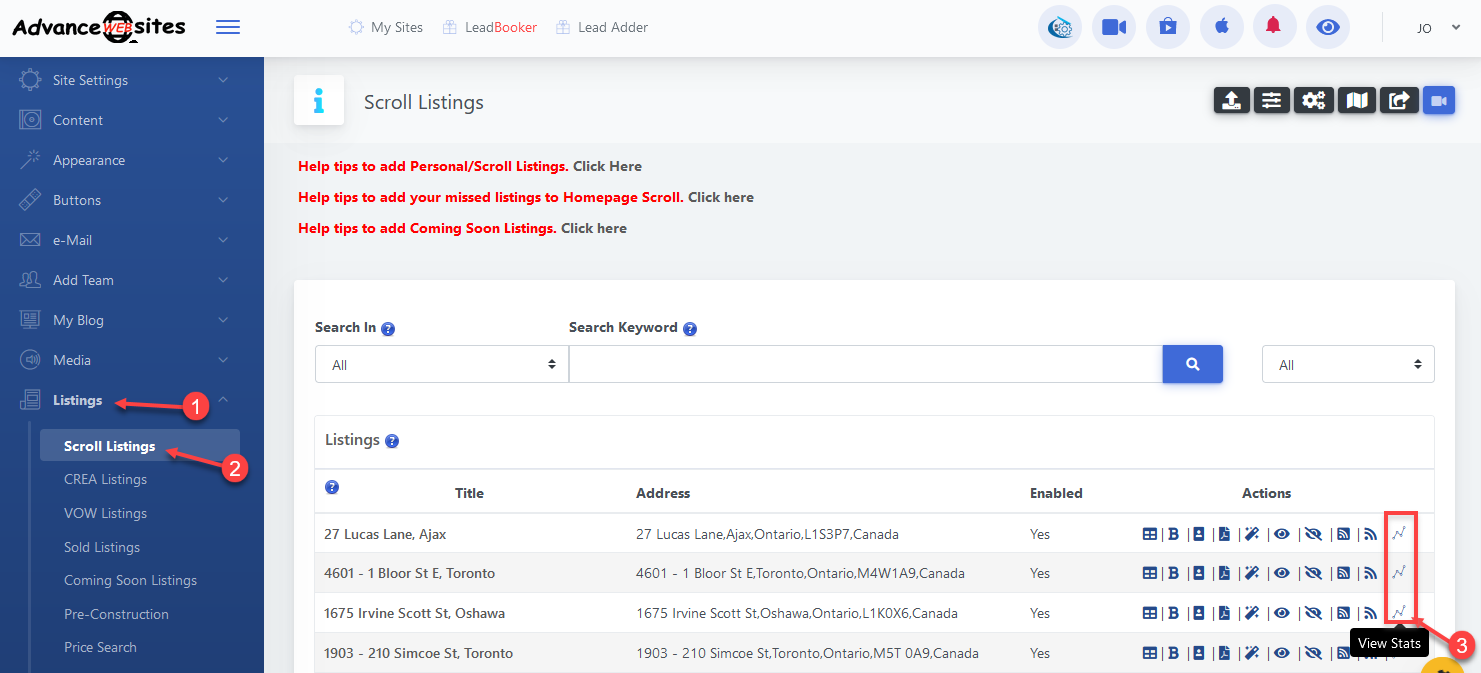Viewport: 1481px width, 673px height.
Task: Toggle the hamburger sidebar menu button
Action: pyautogui.click(x=228, y=27)
